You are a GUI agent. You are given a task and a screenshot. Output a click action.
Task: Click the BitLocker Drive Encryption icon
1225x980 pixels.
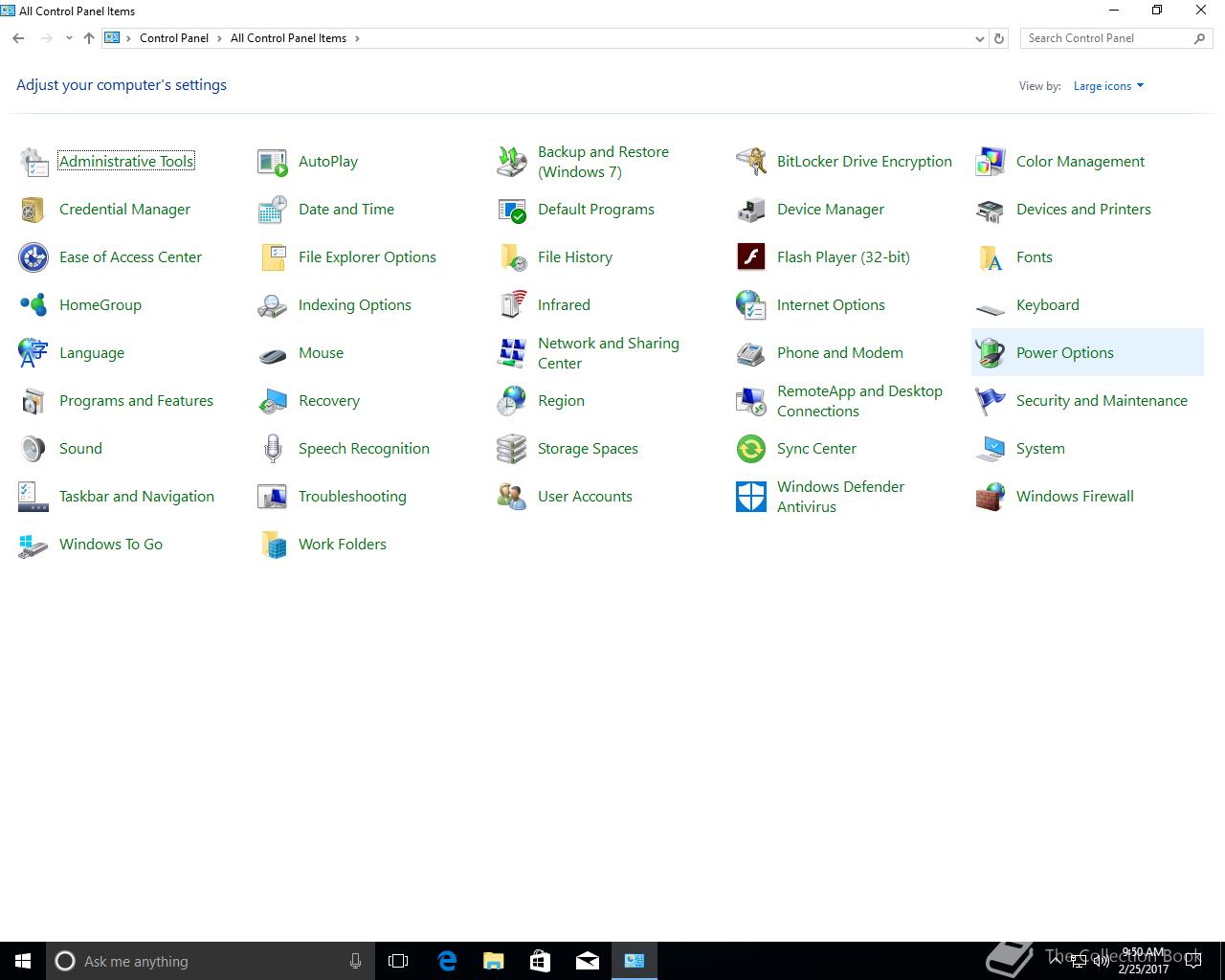(751, 162)
